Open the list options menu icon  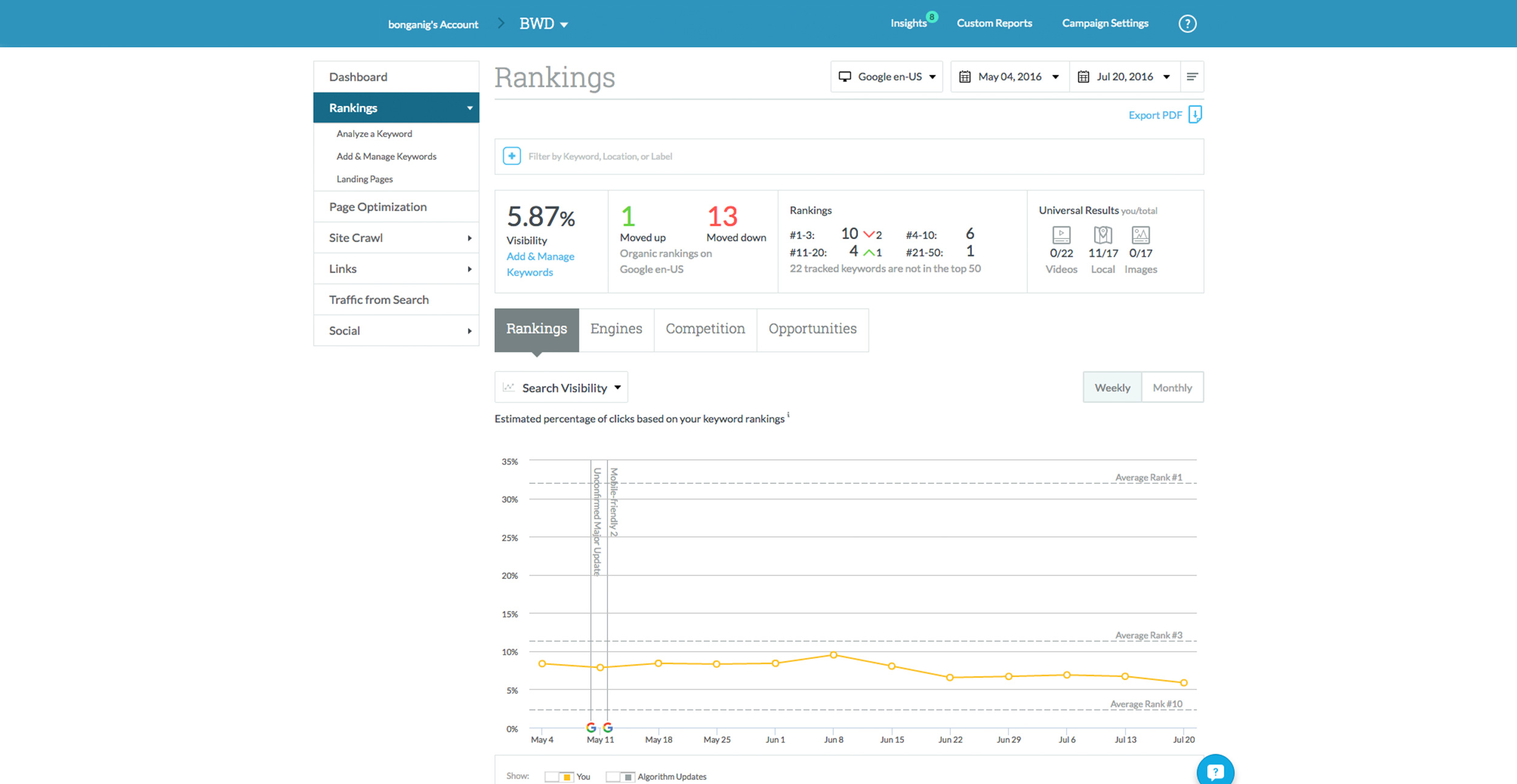[1192, 76]
